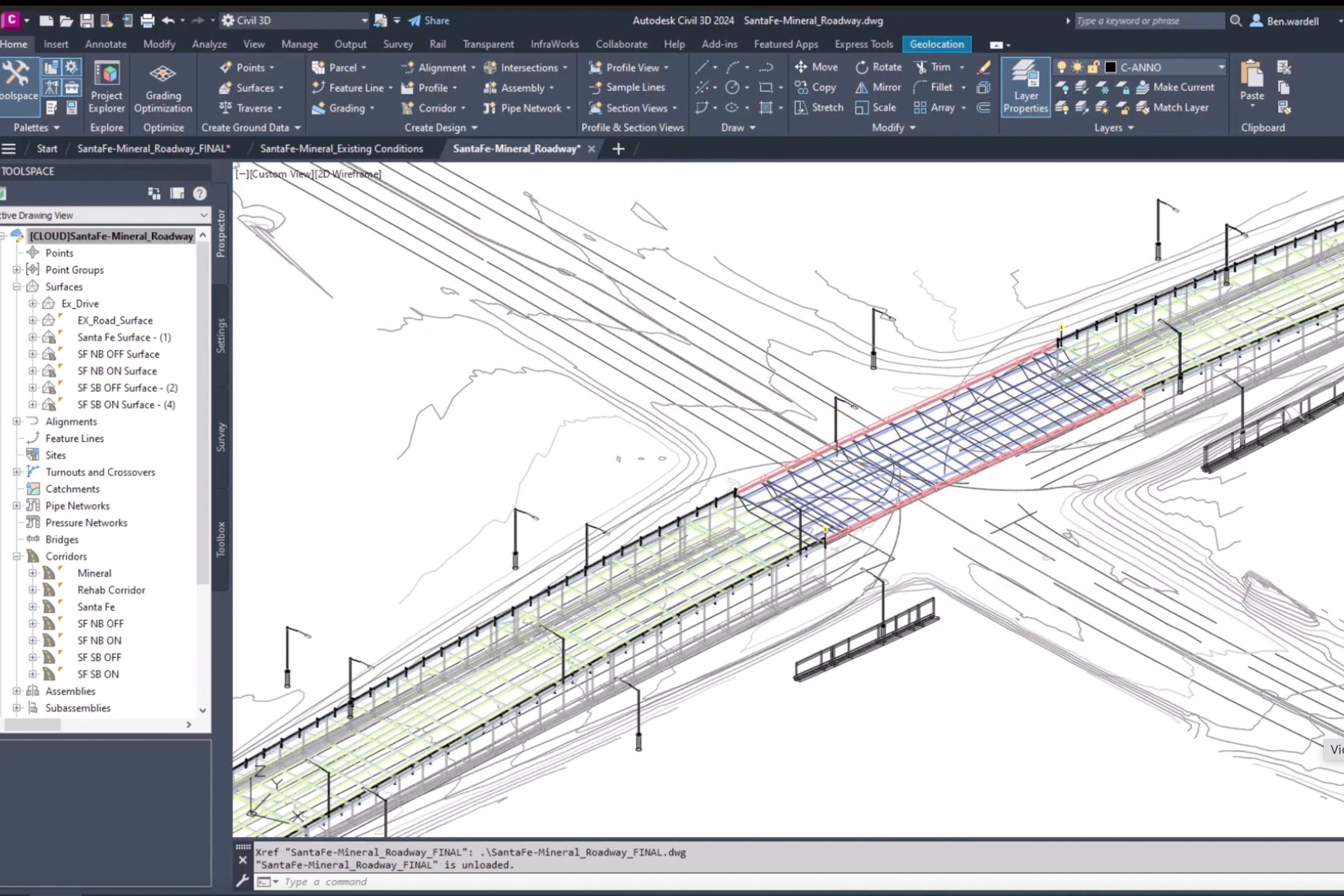The width and height of the screenshot is (1344, 896).
Task: Open the Corridor creation button
Action: pos(433,108)
